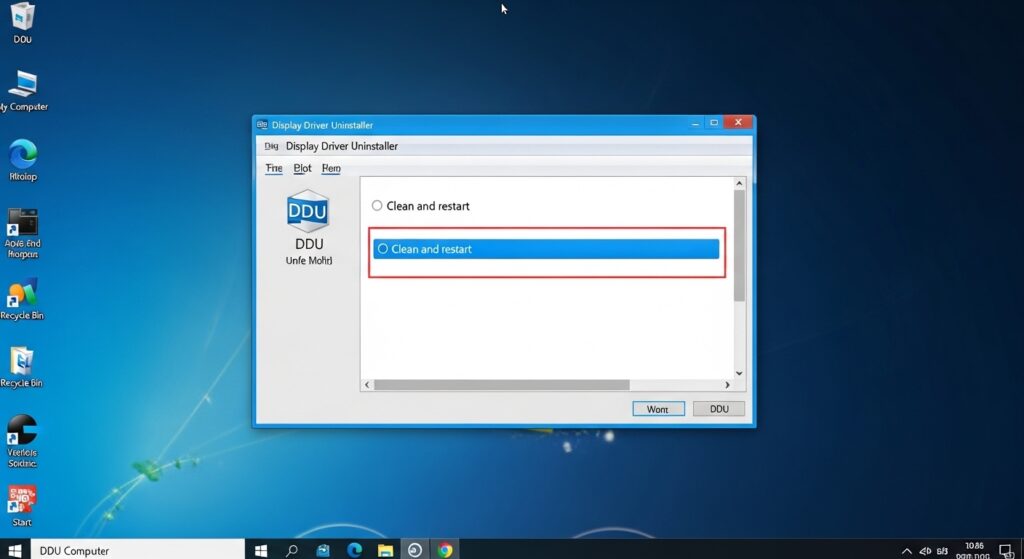The width and height of the screenshot is (1024, 559).
Task: Click the vertical scrollbar thumb in the list
Action: coord(739,246)
